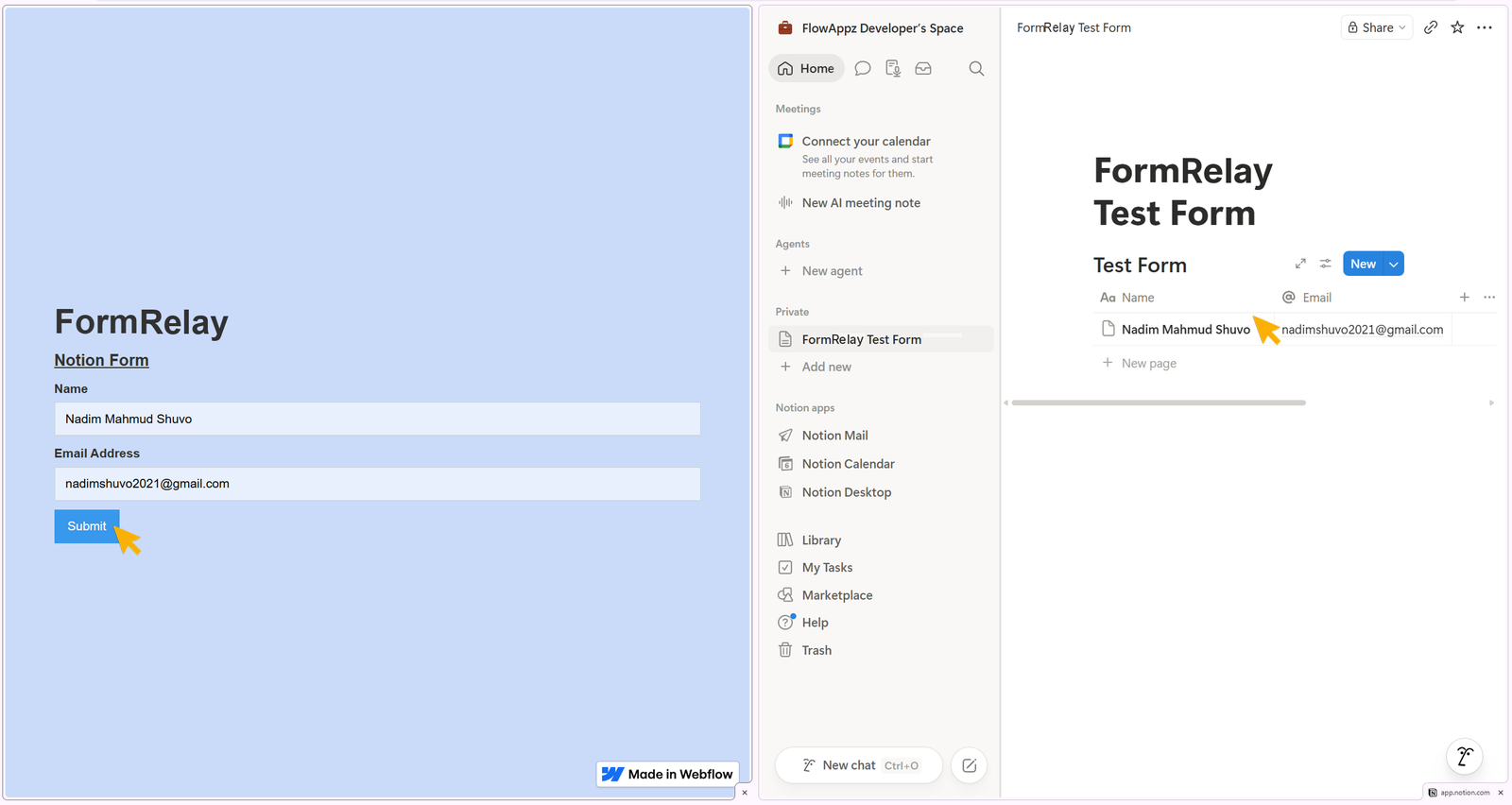Image resolution: width=1512 pixels, height=805 pixels.
Task: Open the page options three-dot menu
Action: coord(1485,27)
